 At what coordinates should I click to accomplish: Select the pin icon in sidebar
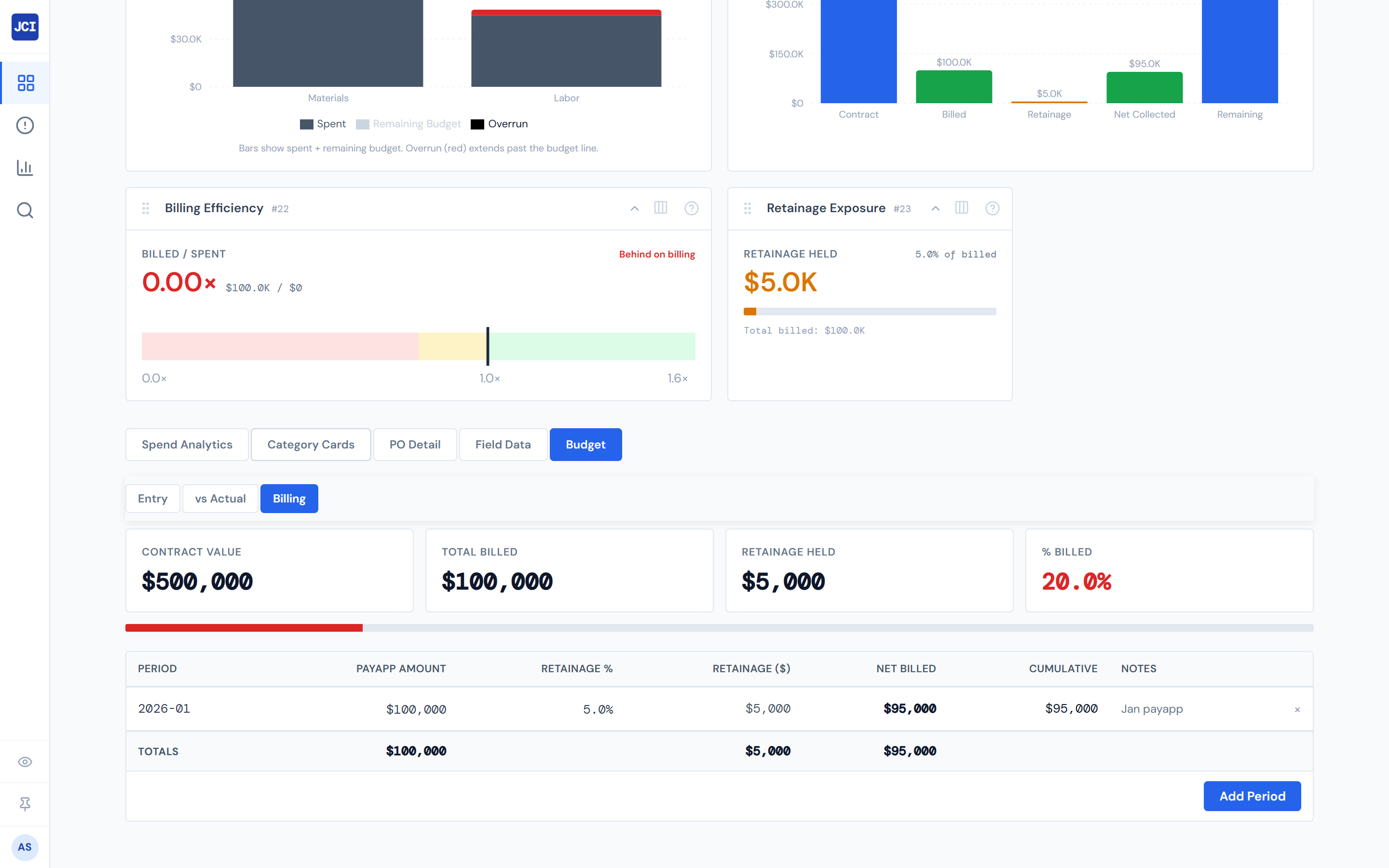click(25, 804)
